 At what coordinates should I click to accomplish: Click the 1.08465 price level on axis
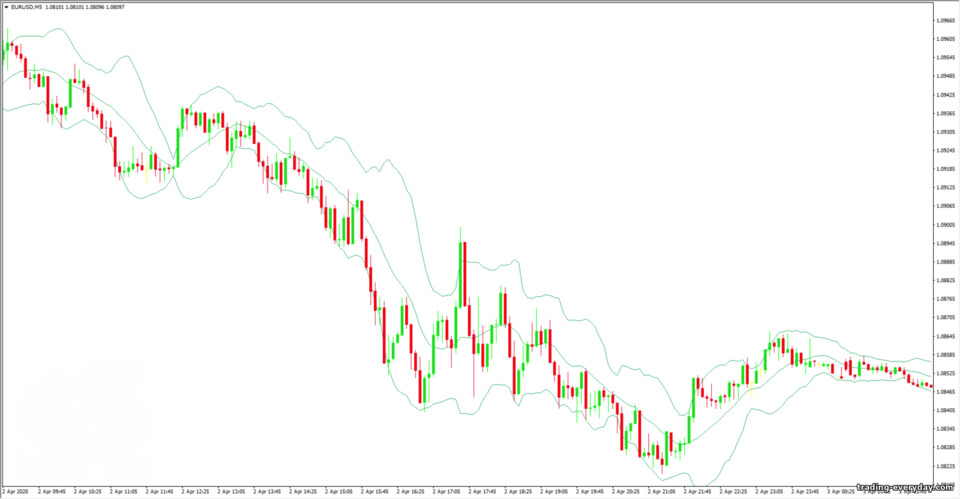tap(945, 391)
